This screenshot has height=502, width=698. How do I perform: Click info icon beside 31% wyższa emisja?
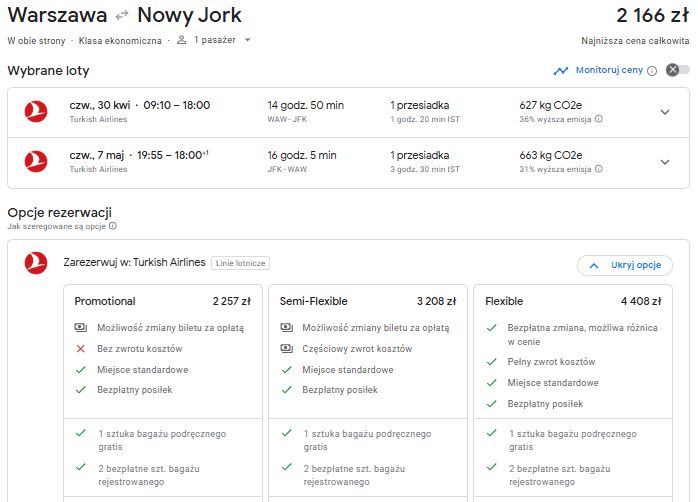click(599, 169)
